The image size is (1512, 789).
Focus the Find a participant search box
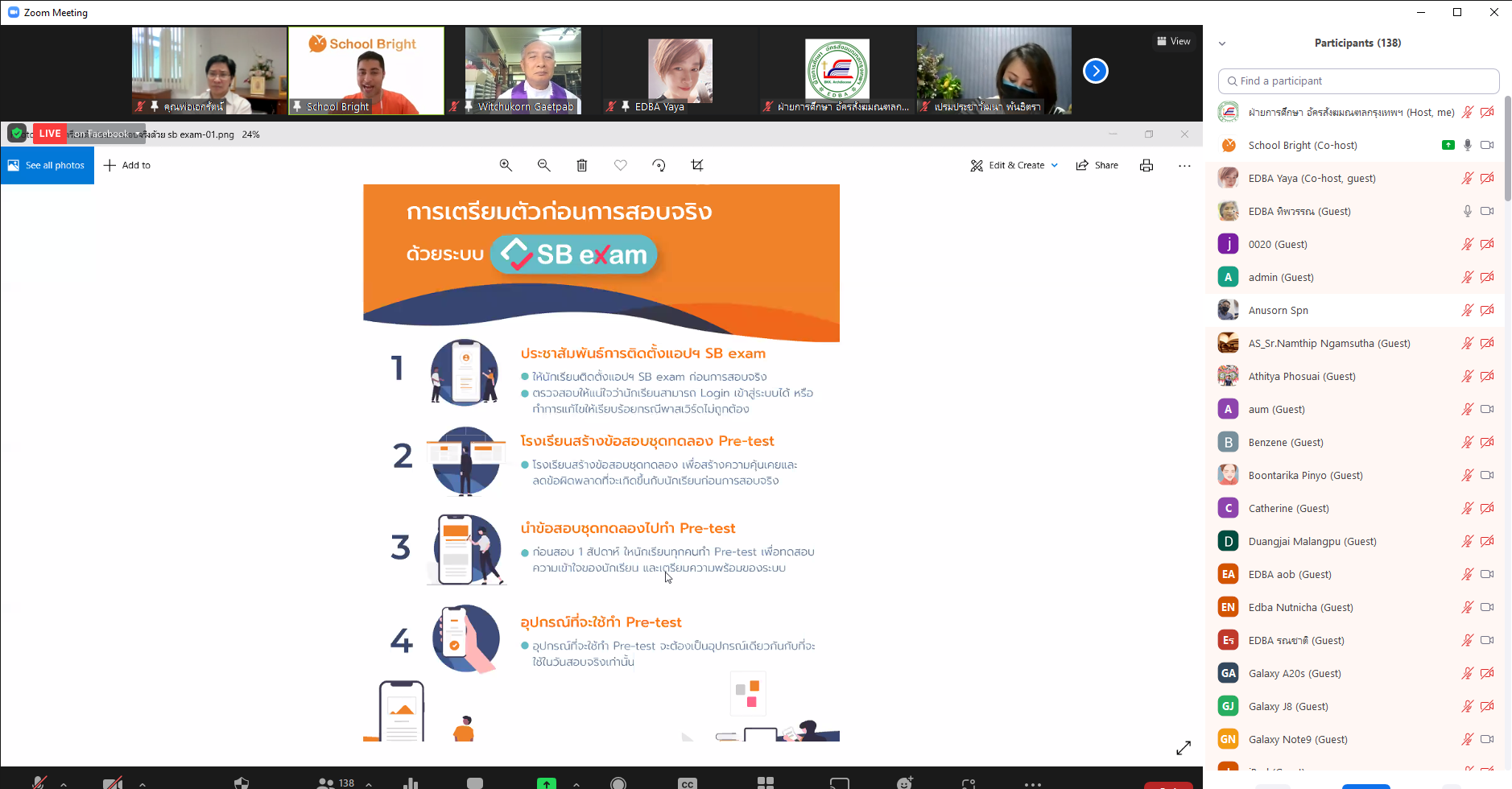pyautogui.click(x=1358, y=81)
